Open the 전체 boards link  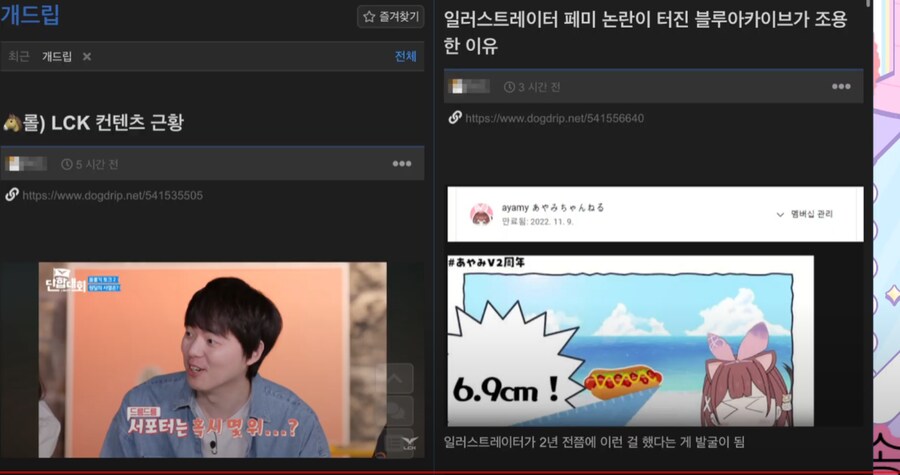(x=405, y=56)
